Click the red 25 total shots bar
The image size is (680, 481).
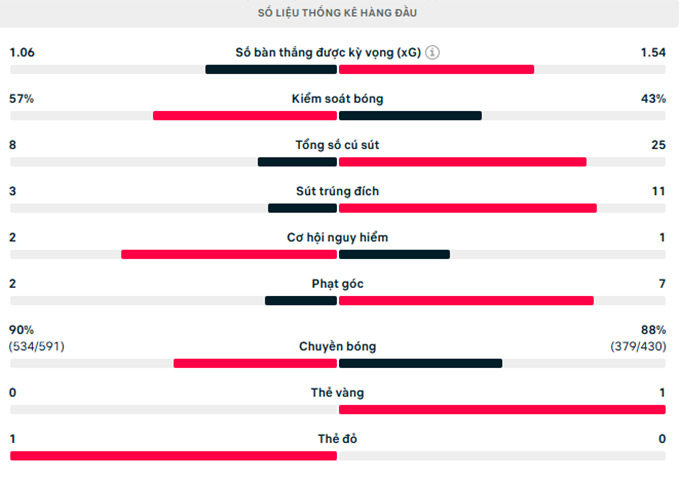coord(463,162)
